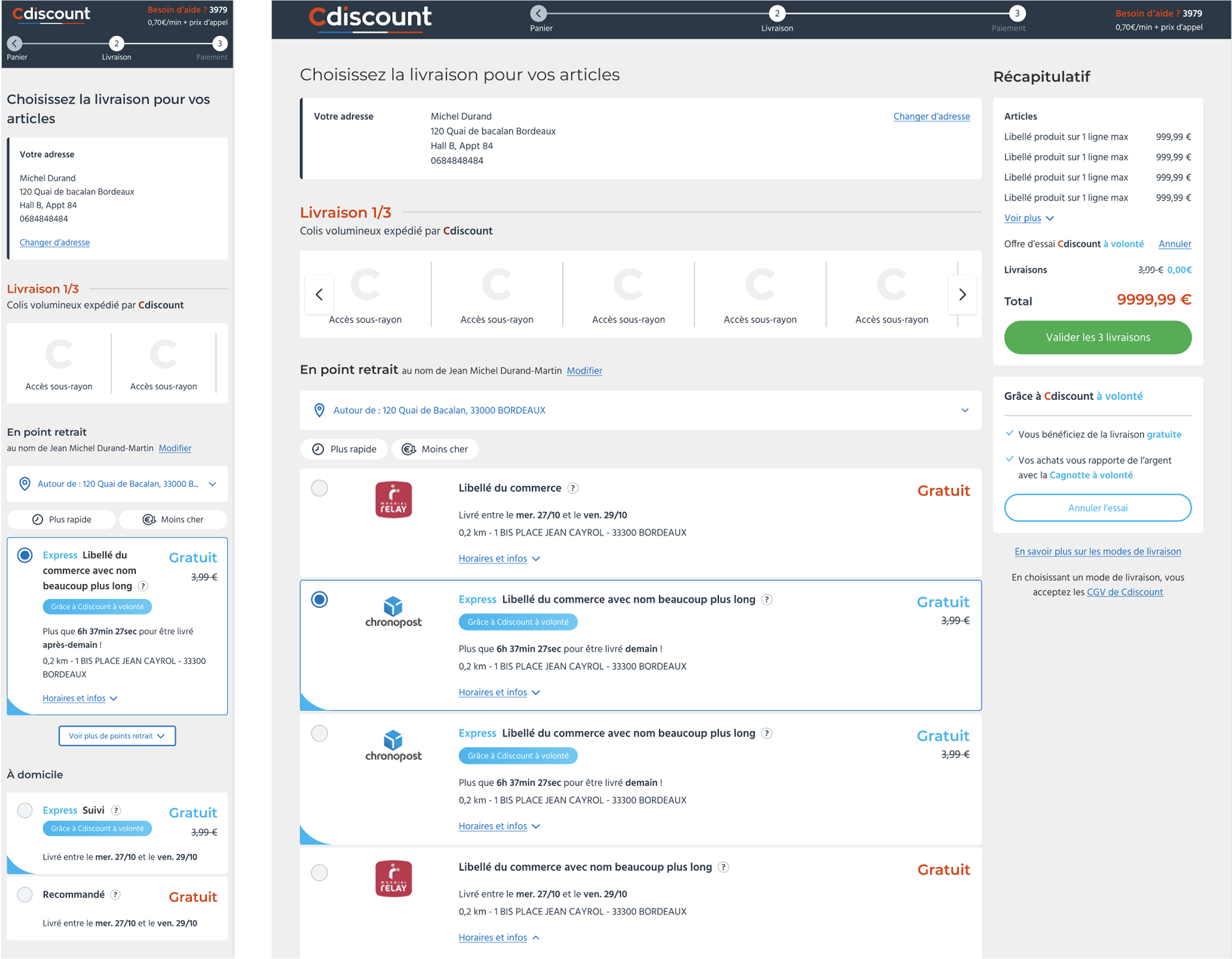Click mobile 'Panier' step label
The width and height of the screenshot is (1232, 959).
(x=17, y=57)
